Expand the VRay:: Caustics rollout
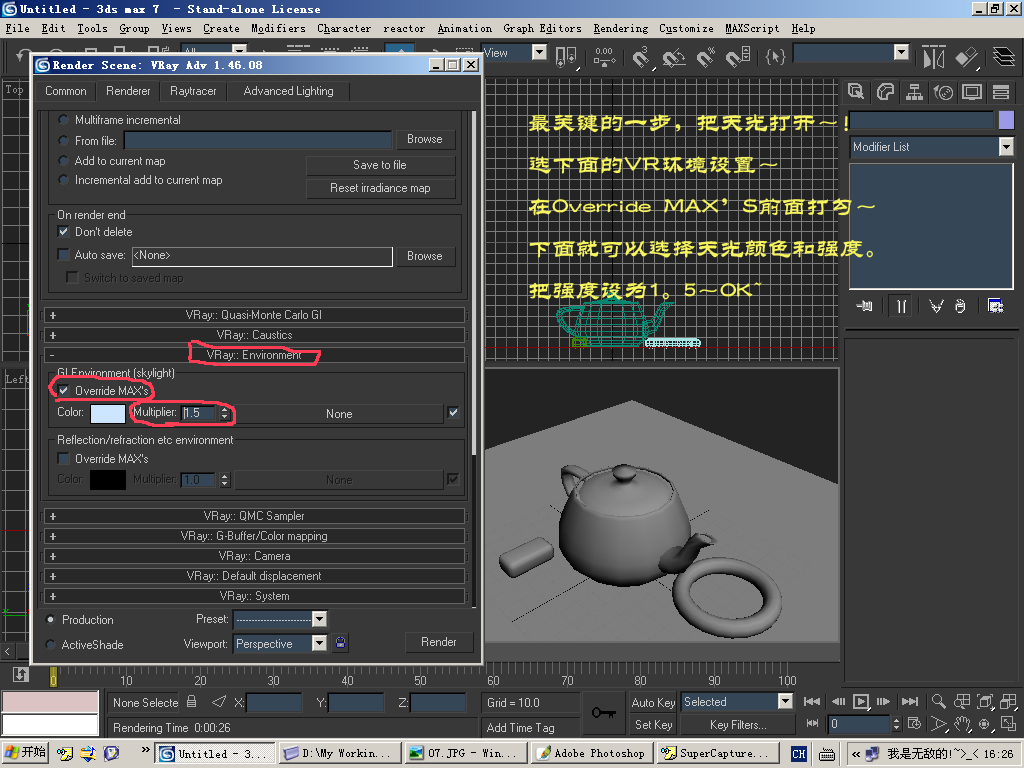1024x768 pixels. pyautogui.click(x=253, y=335)
